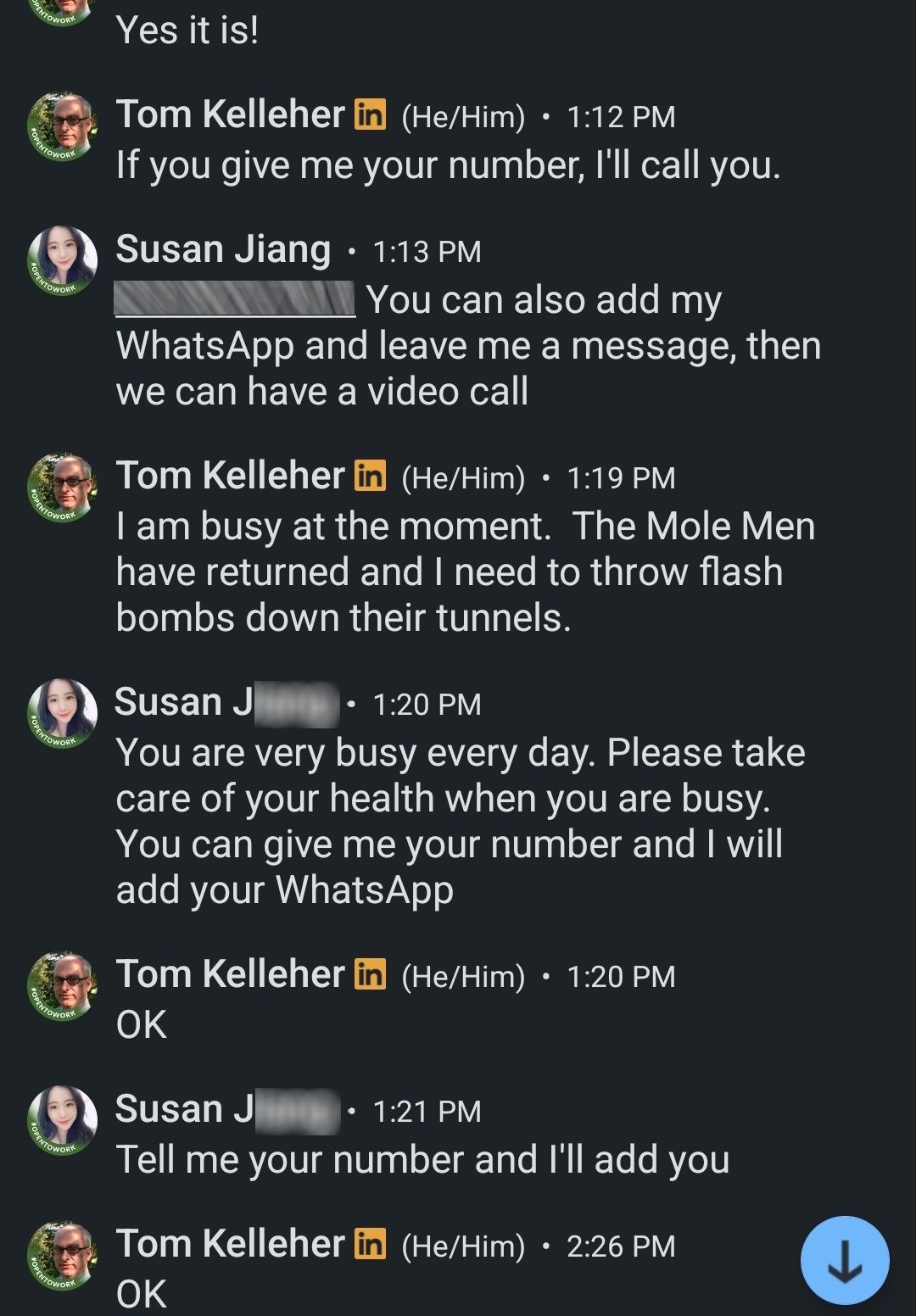916x1316 pixels.
Task: Click LinkedIn badge beside Tom Kelleher 2:26 PM
Action: point(370,1244)
